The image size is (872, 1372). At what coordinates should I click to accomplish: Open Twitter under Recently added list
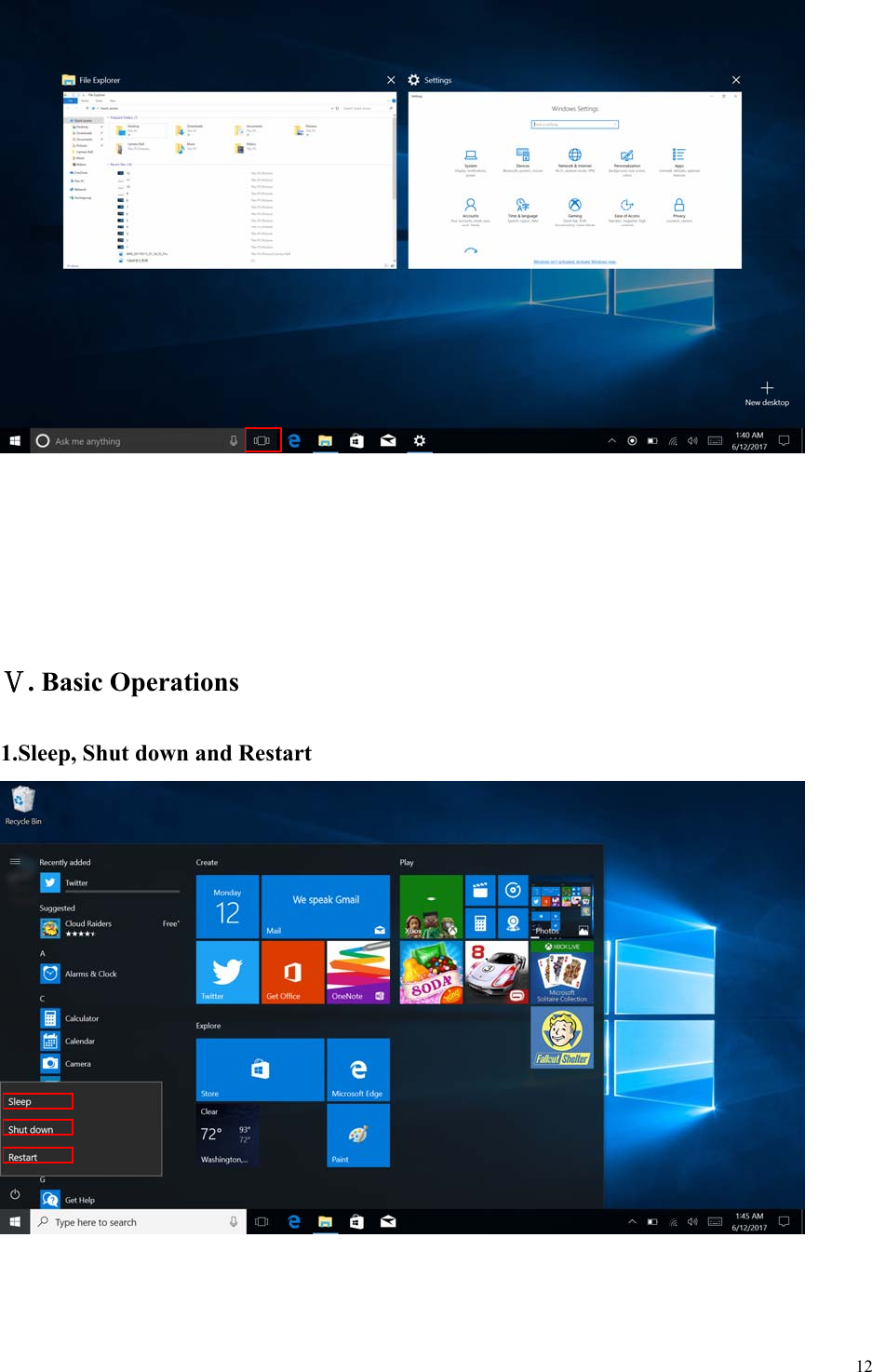click(x=110, y=882)
